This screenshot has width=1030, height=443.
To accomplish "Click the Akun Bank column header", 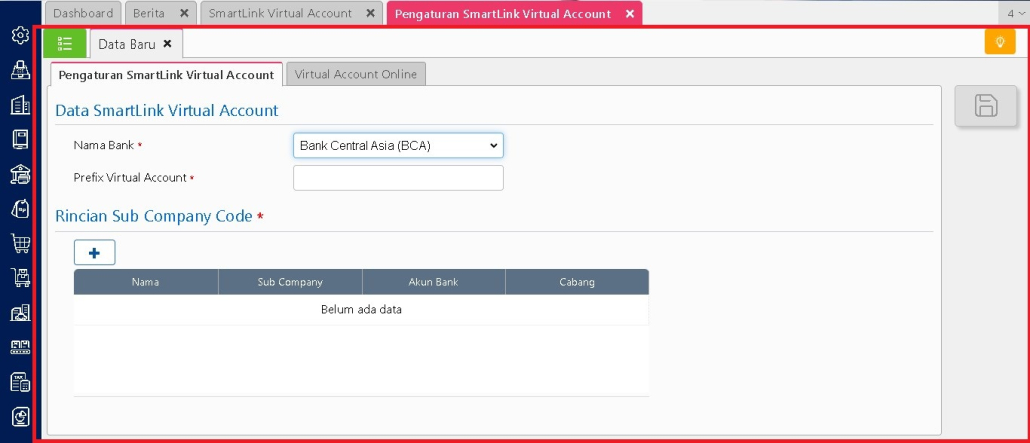I will (x=433, y=282).
